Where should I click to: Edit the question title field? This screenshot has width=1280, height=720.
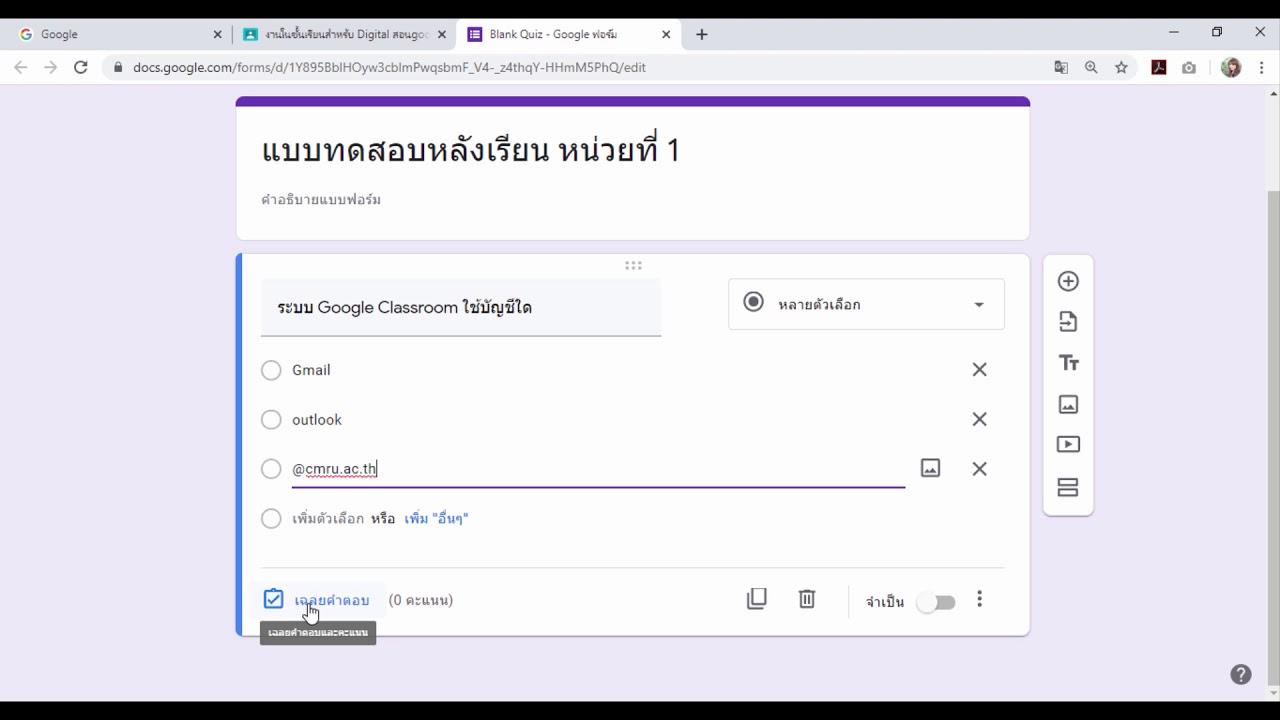[461, 308]
